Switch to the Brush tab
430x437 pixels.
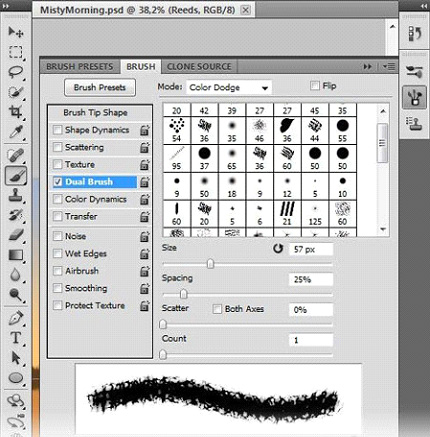[x=141, y=67]
